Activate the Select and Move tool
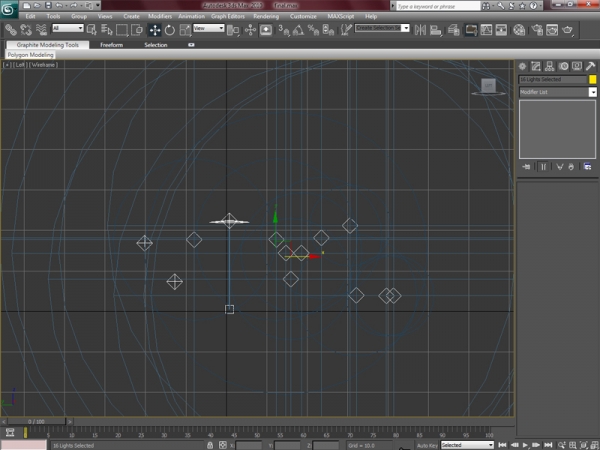The height and width of the screenshot is (450, 600). (x=155, y=30)
